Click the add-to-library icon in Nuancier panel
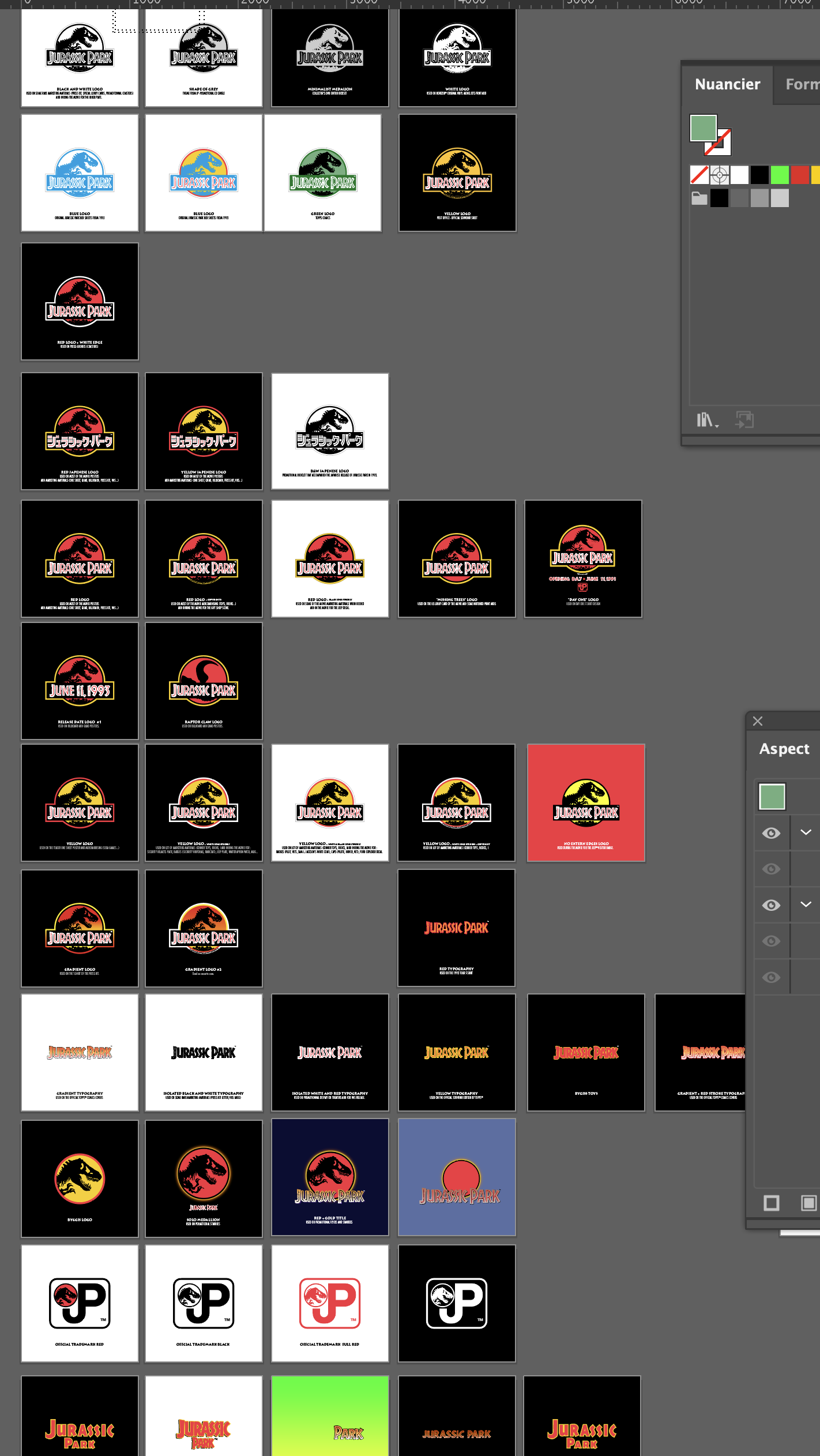 744,420
